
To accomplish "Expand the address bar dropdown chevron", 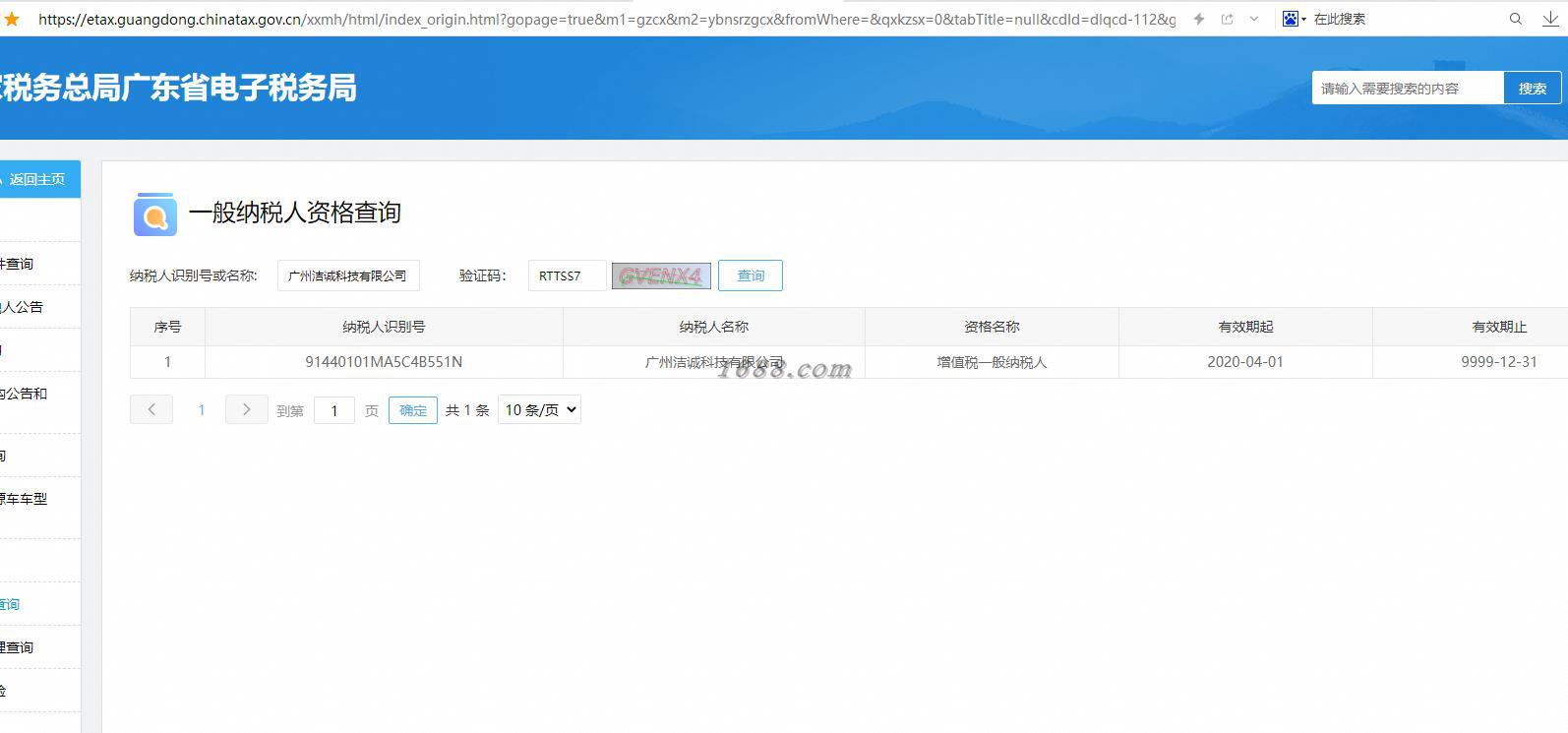I will coord(1254,19).
